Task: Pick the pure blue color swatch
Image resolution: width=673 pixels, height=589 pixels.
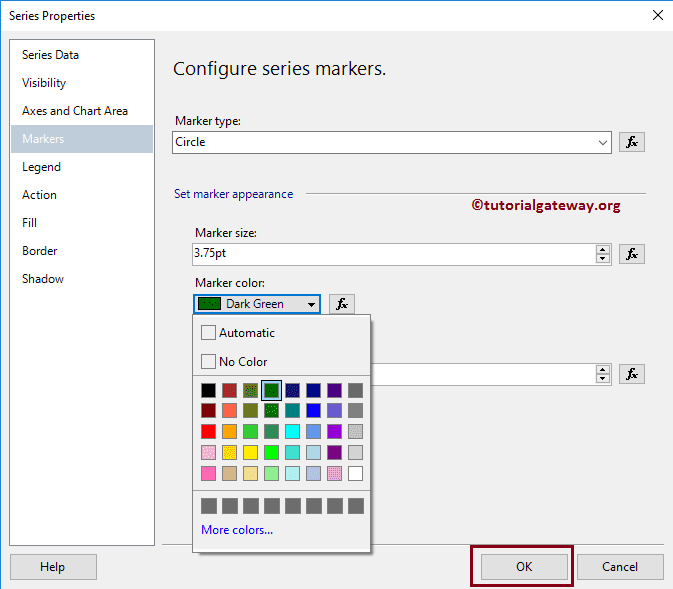Action: pyautogui.click(x=313, y=411)
